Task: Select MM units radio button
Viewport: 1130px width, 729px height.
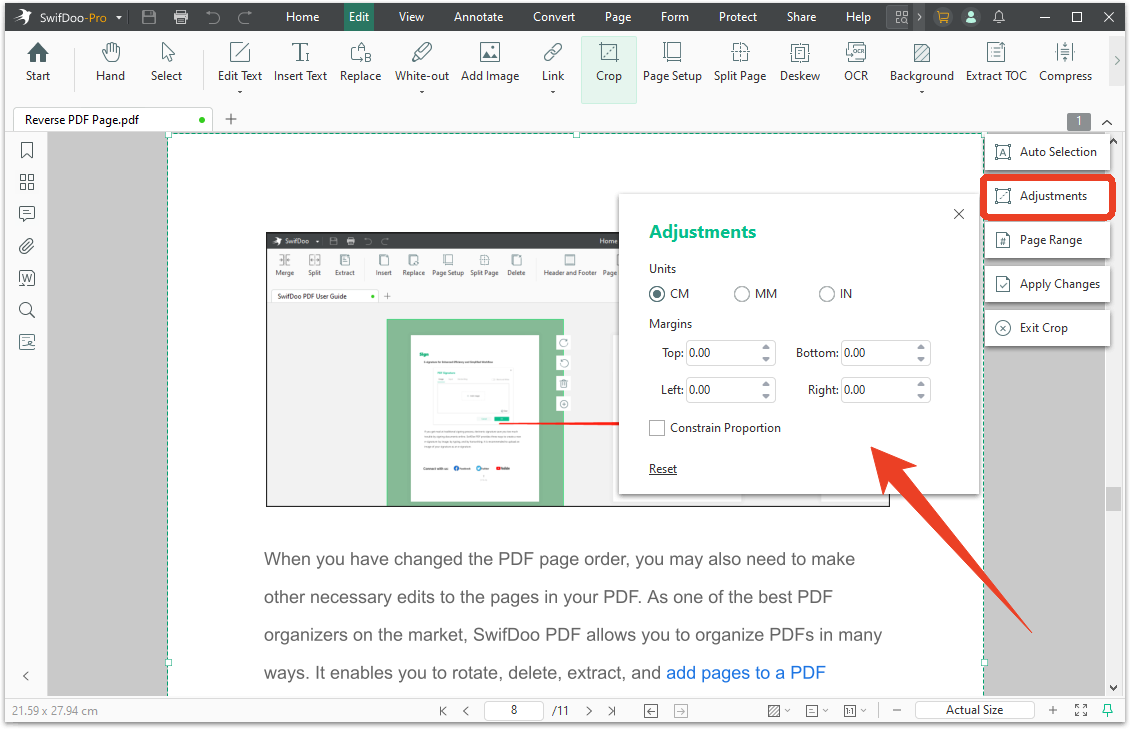Action: (x=742, y=294)
